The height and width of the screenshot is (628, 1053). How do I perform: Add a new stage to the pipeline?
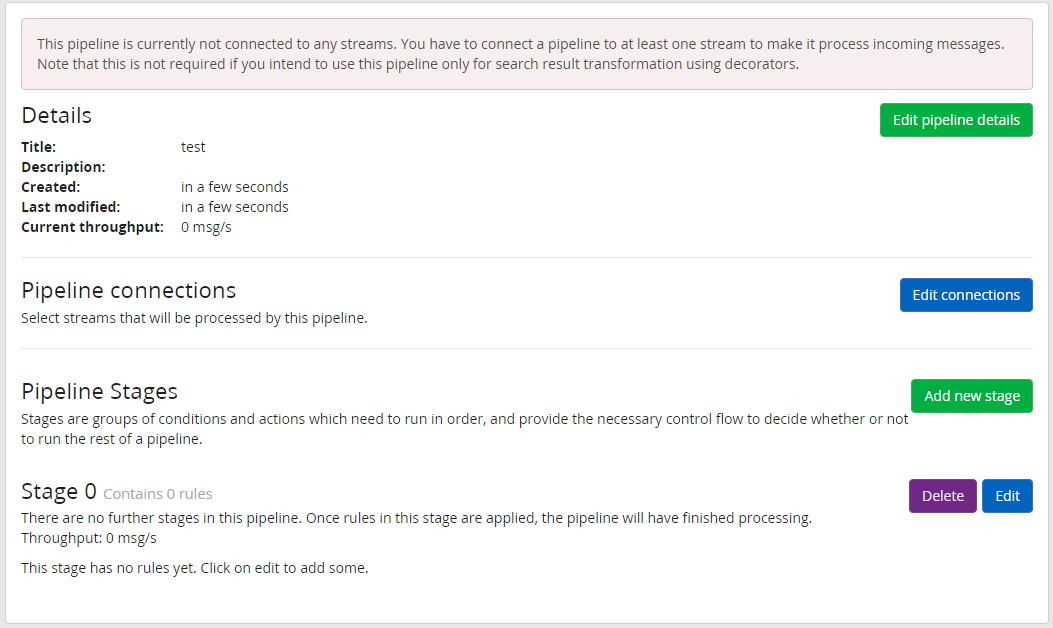[x=971, y=396]
